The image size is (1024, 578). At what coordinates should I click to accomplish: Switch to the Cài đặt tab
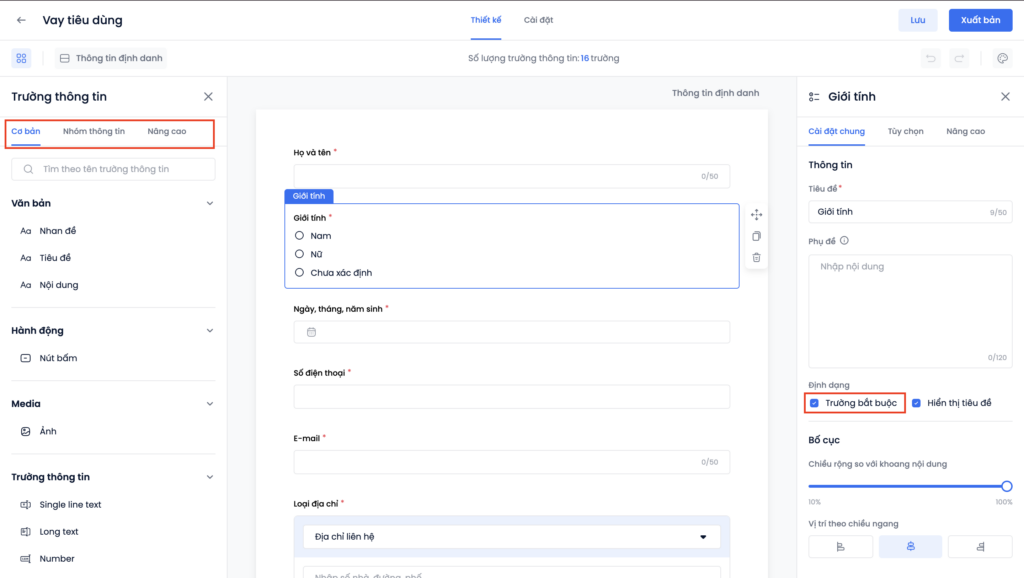538,20
